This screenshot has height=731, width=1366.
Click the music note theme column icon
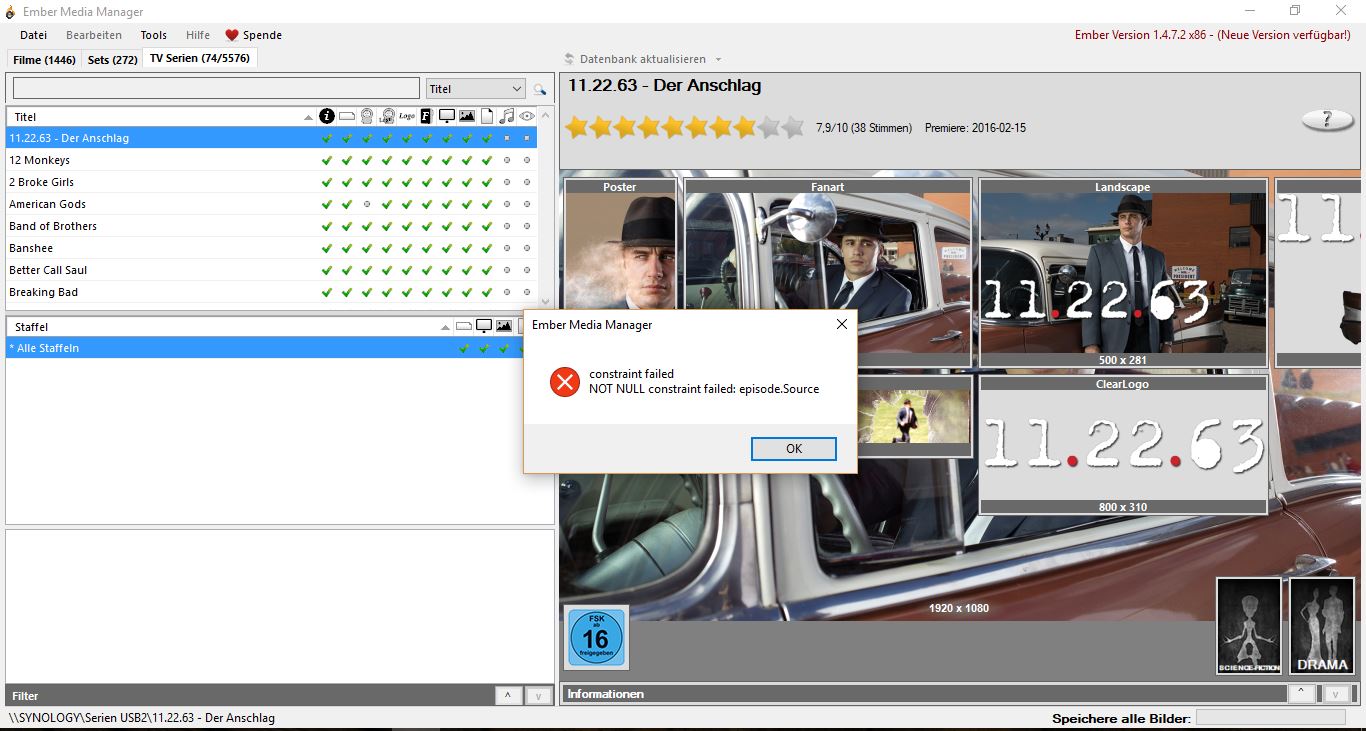tap(507, 117)
